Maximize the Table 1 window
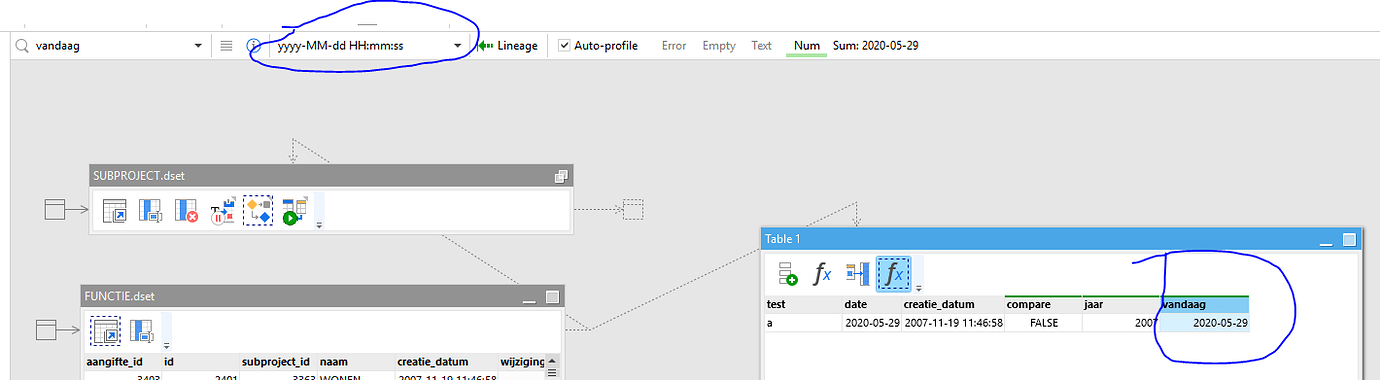1380x380 pixels. tap(1350, 240)
